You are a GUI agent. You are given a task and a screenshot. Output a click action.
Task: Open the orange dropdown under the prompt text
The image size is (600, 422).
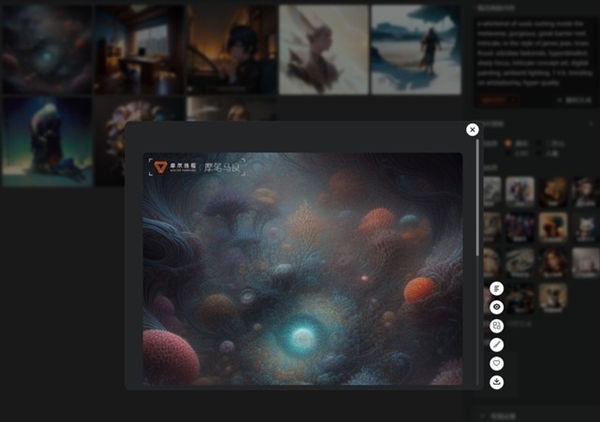click(498, 100)
